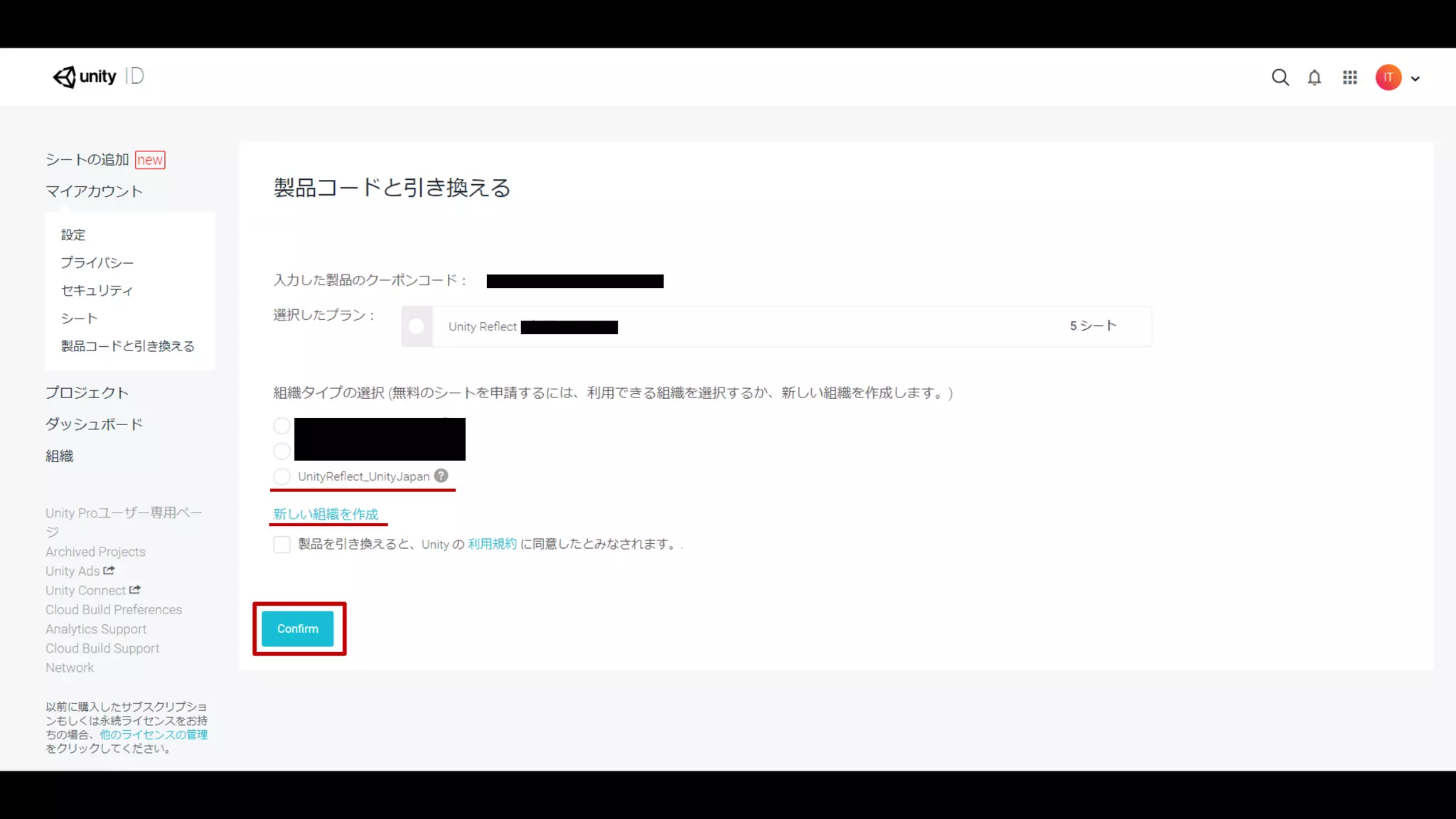Open the シート sidebar item

(x=79, y=318)
